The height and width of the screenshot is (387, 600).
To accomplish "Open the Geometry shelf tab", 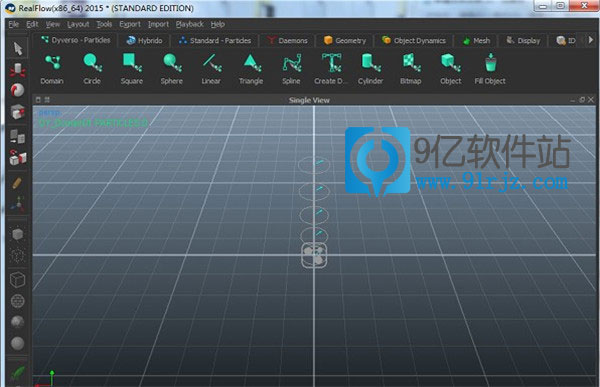I will [x=344, y=41].
